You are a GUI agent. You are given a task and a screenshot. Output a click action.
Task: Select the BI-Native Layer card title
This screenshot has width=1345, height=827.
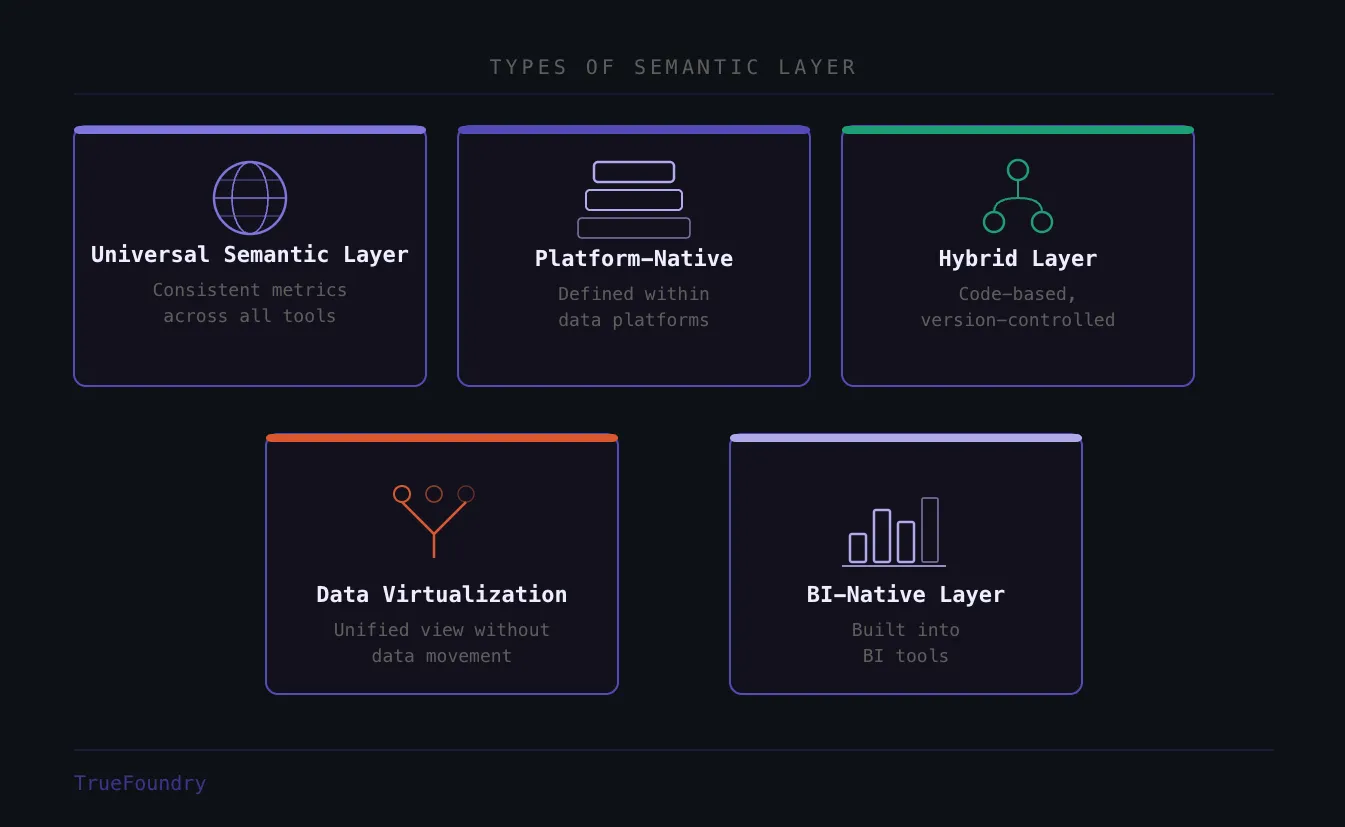click(906, 595)
